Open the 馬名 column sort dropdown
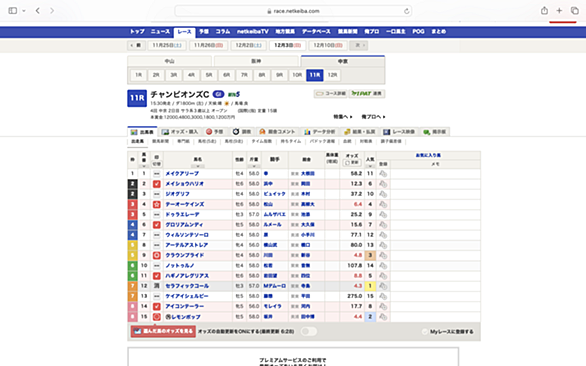The image size is (586, 366). pos(198,166)
